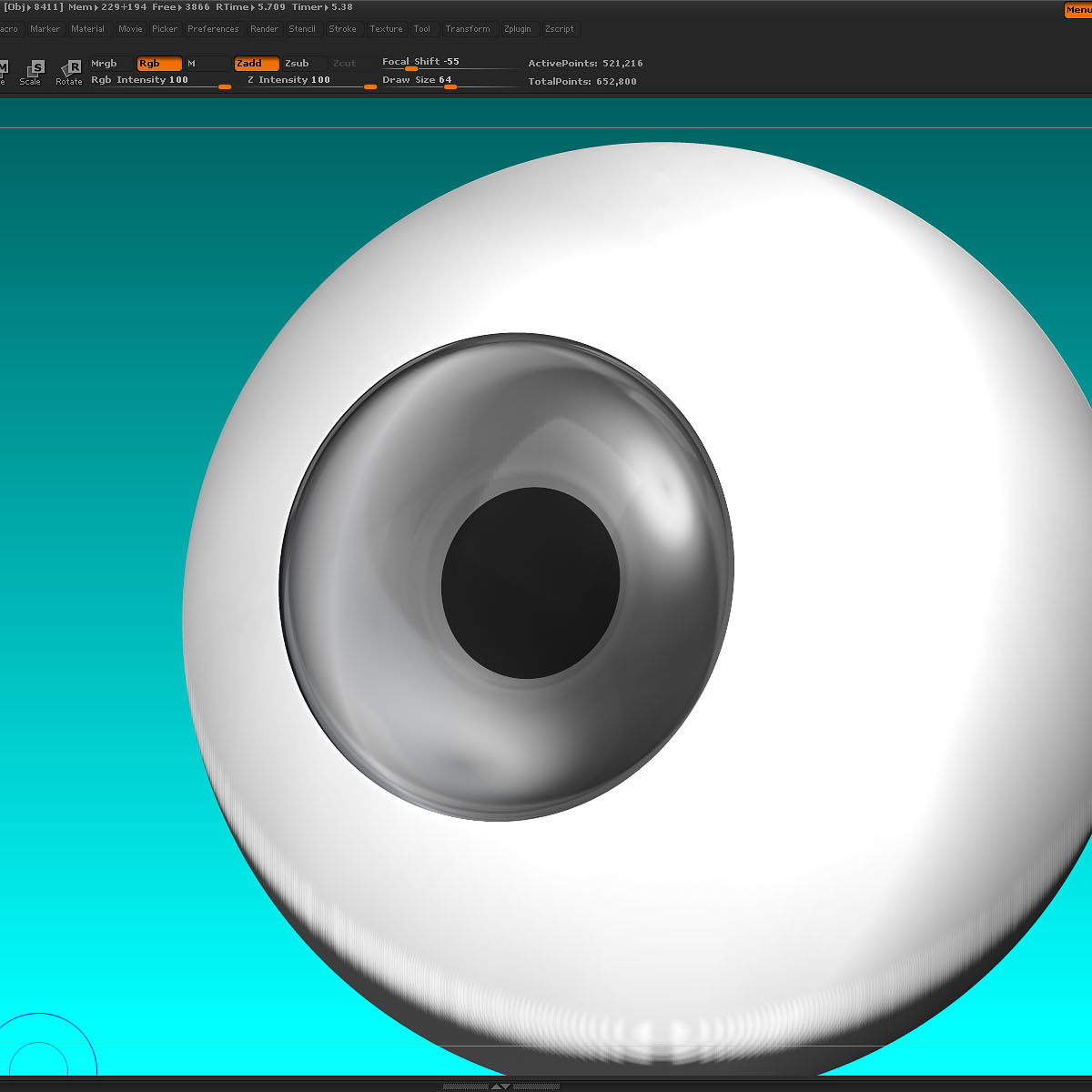Open the Preferences menu
Screen dimensions: 1092x1092
coord(213,29)
